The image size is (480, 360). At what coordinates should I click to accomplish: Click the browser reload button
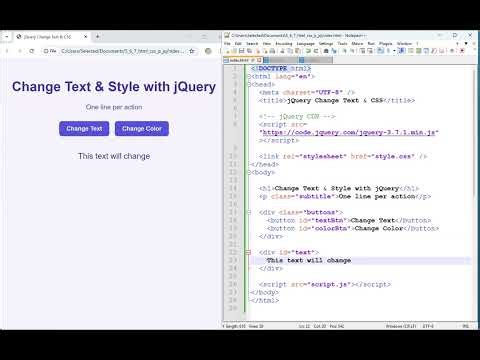tap(32, 51)
